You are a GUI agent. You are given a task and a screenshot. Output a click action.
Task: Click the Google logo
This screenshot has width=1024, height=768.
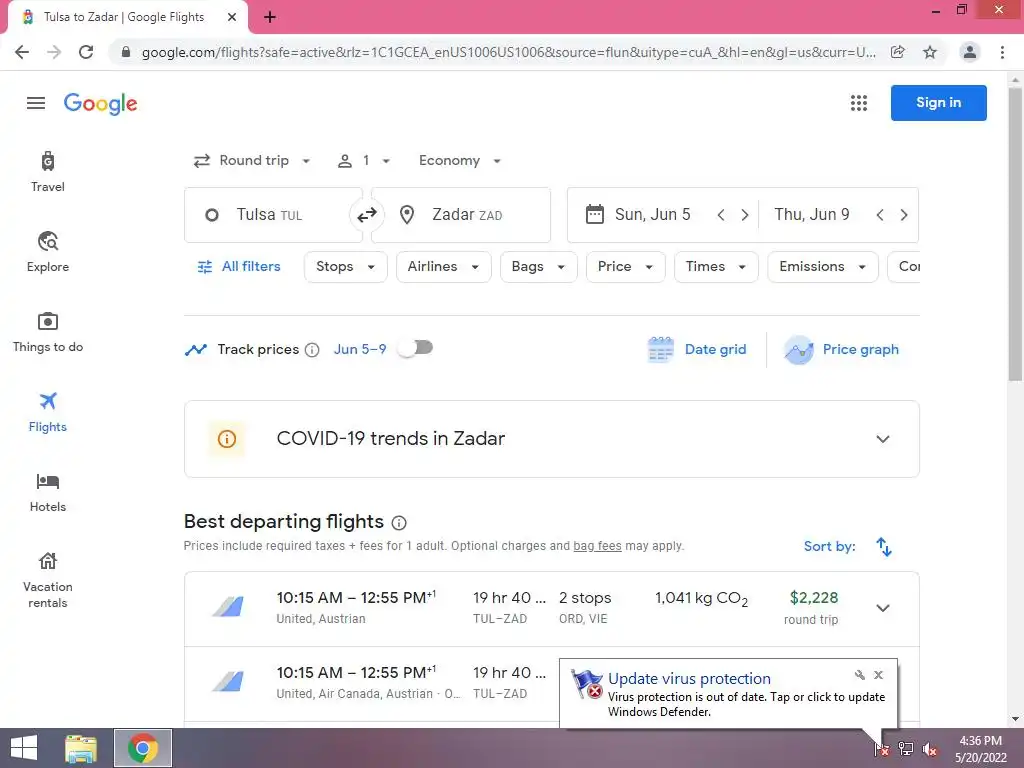point(101,103)
